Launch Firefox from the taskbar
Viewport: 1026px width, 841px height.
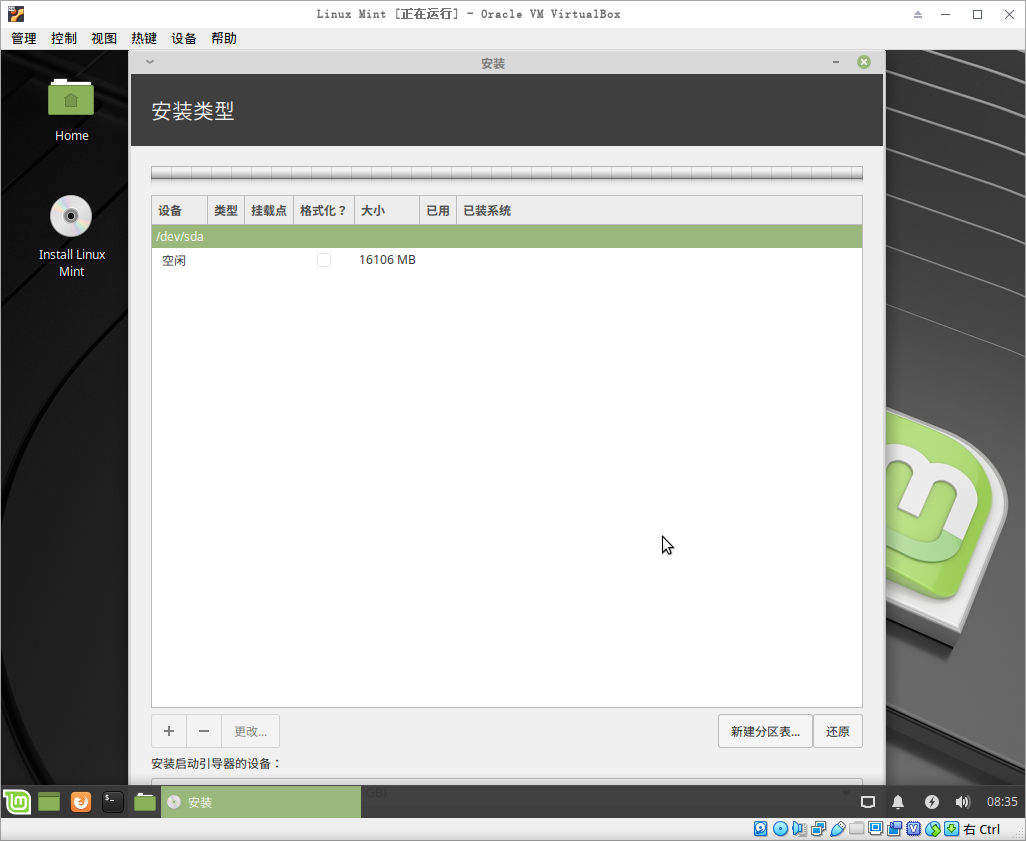[81, 801]
